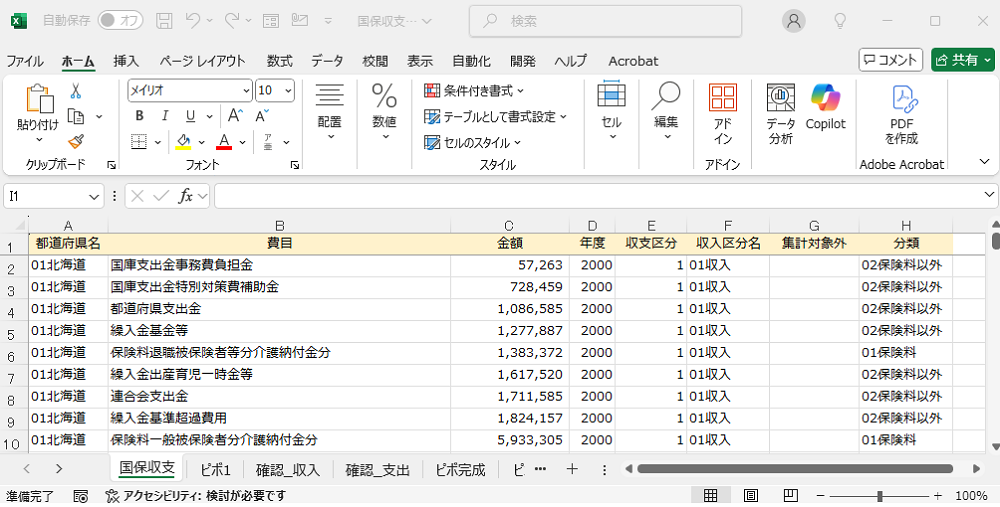The image size is (1000, 507).
Task: Click the 共有 share button
Action: click(963, 60)
